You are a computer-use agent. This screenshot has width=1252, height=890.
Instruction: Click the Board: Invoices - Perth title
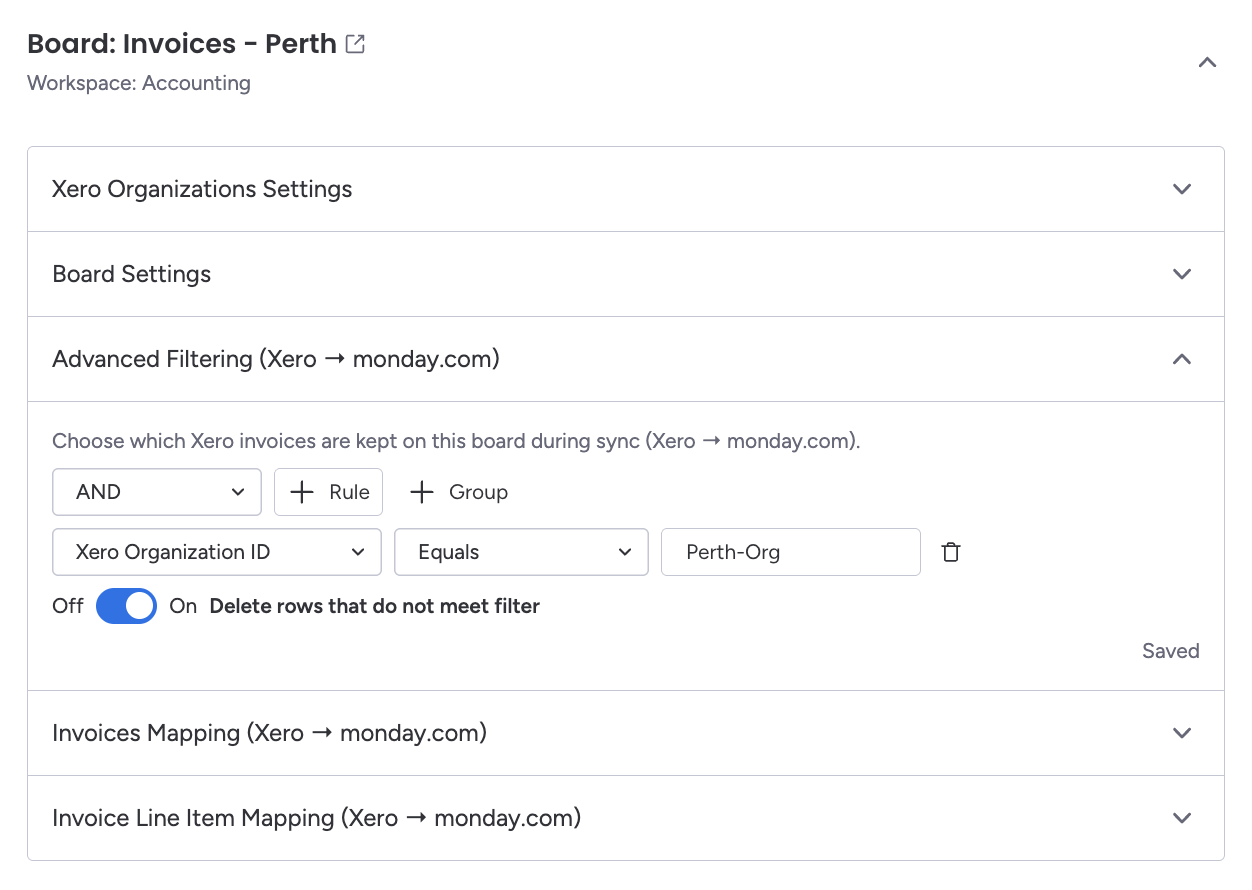click(181, 44)
